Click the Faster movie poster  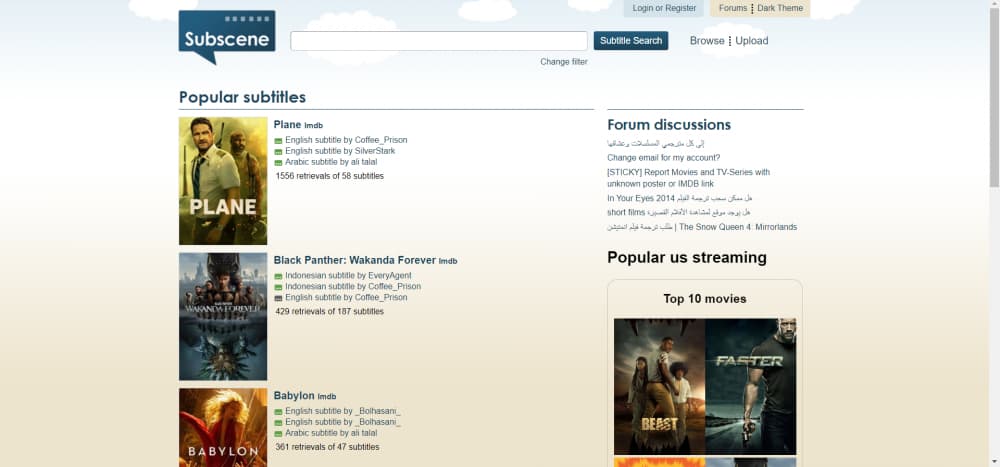(751, 387)
